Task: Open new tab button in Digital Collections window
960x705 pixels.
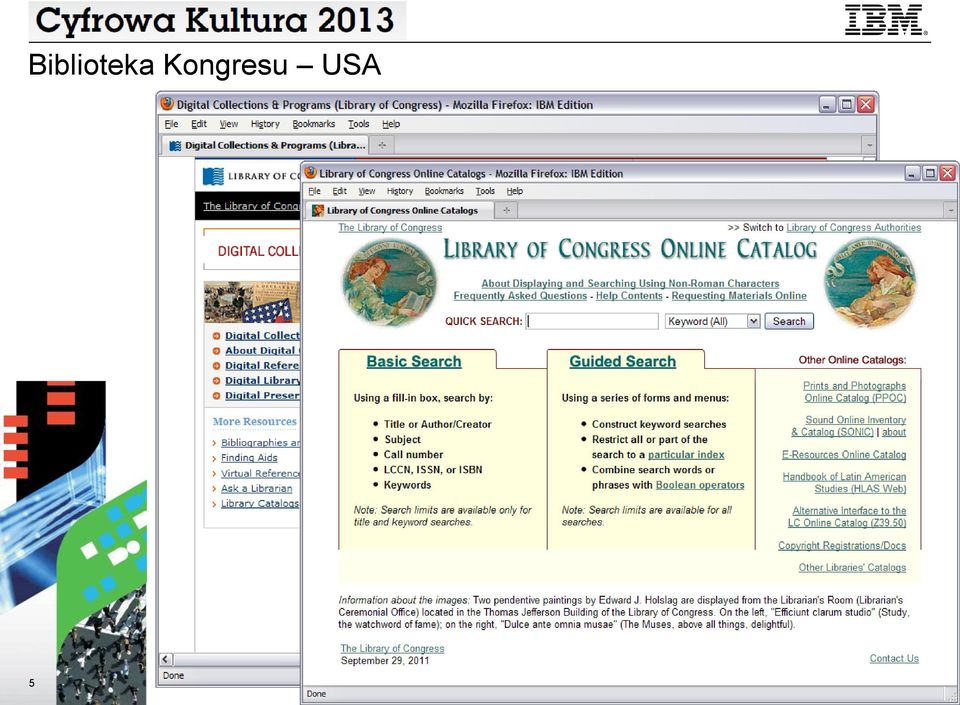Action: point(382,145)
